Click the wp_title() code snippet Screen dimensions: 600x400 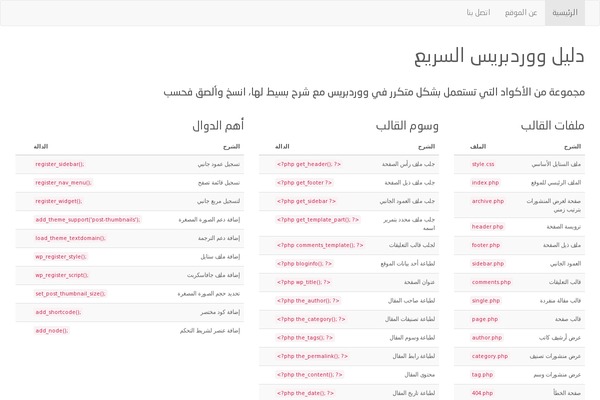point(303,282)
